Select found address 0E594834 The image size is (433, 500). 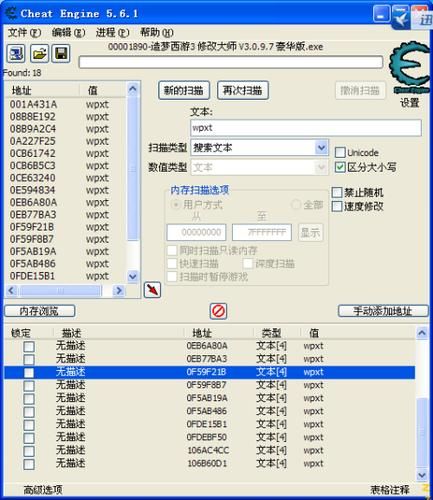click(x=32, y=190)
